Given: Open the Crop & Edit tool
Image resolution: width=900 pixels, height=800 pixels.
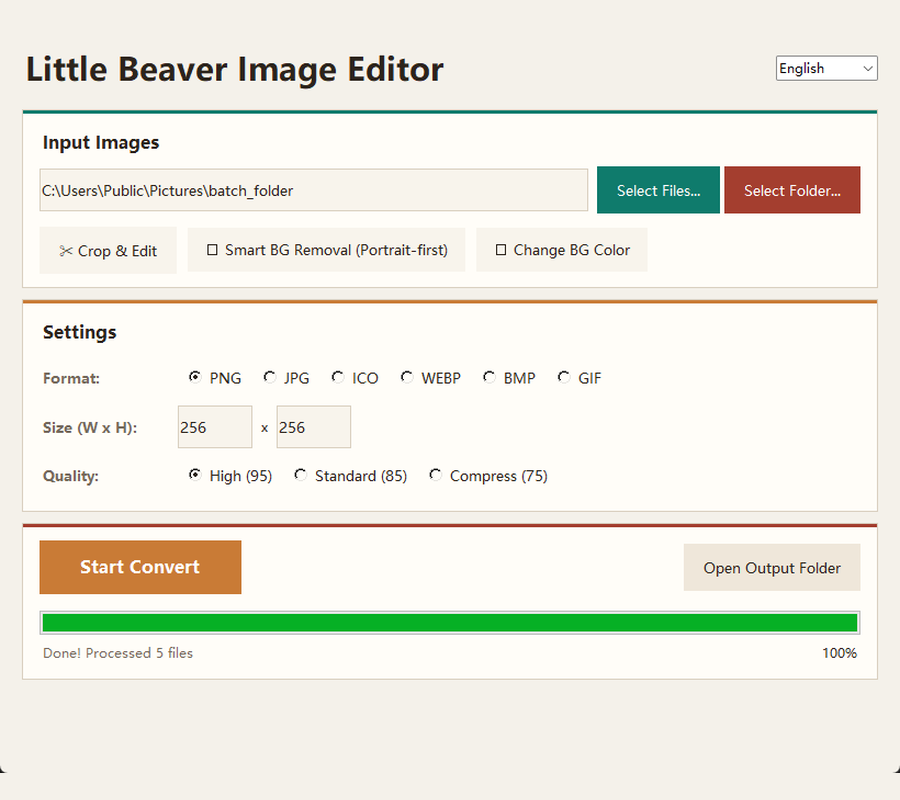Looking at the screenshot, I should coord(108,250).
